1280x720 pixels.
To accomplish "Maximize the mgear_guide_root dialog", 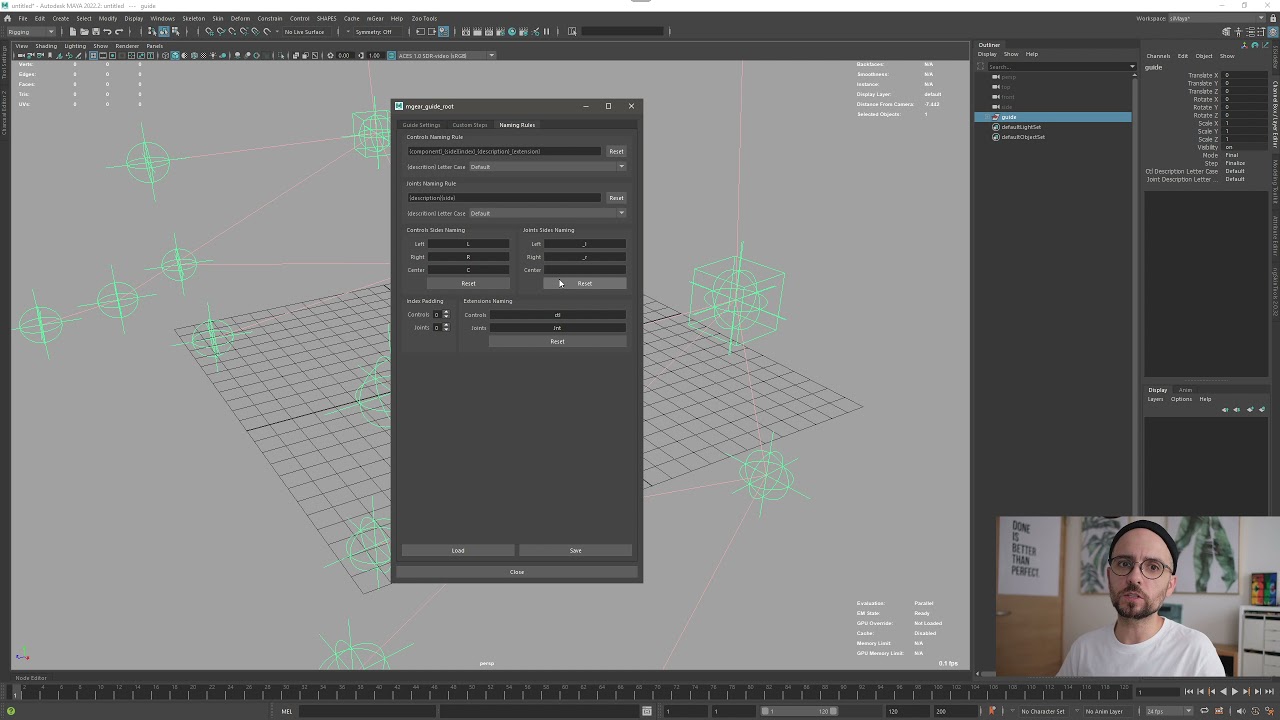I will tap(608, 106).
